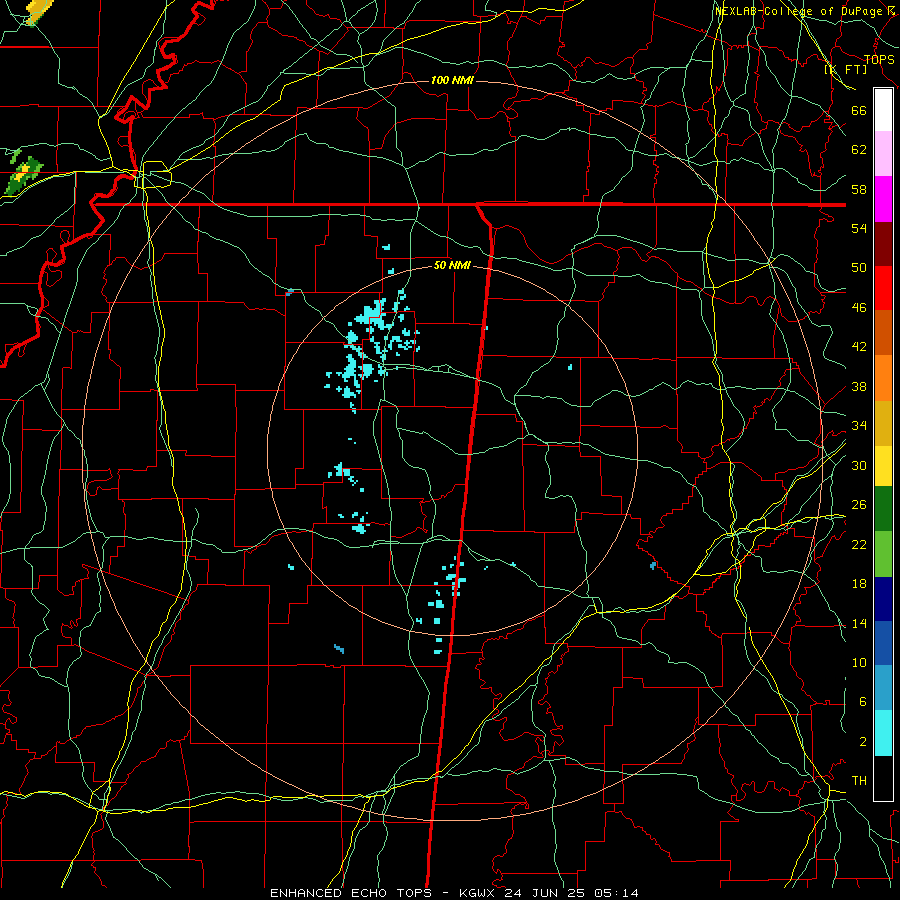Click the legend value '2'

862,742
